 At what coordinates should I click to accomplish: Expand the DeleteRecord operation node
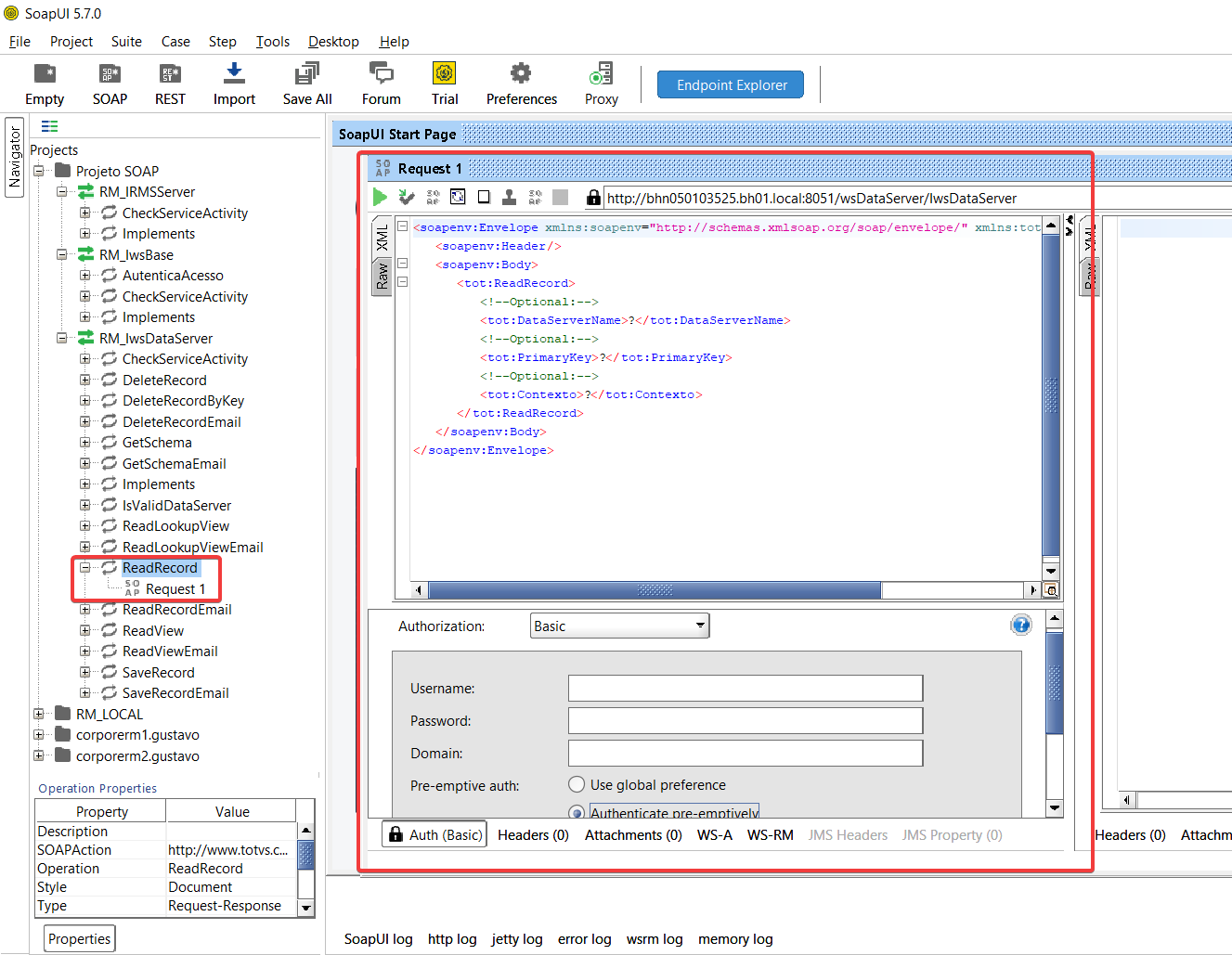85,380
